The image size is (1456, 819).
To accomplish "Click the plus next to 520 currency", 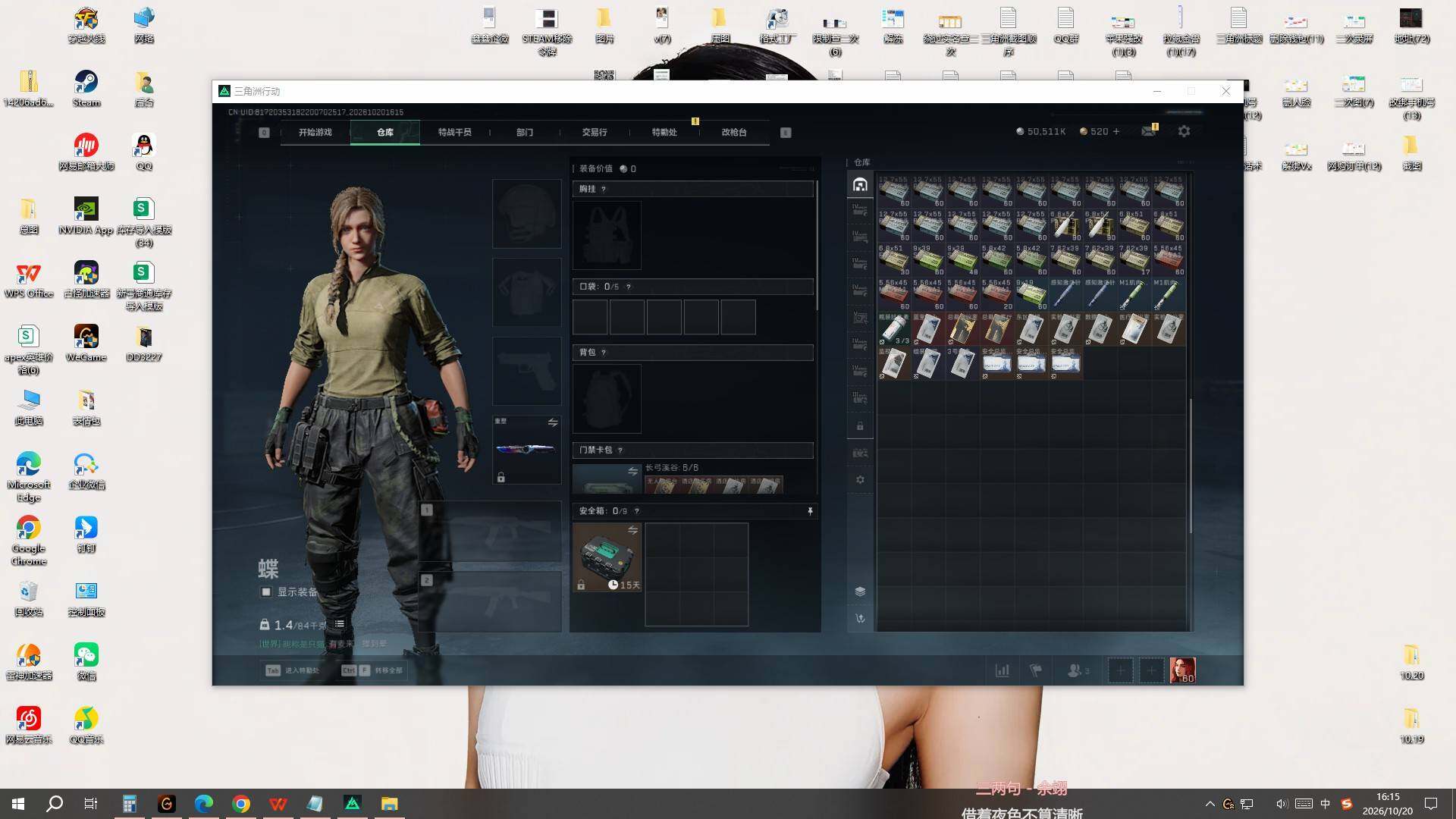I will [x=1116, y=131].
